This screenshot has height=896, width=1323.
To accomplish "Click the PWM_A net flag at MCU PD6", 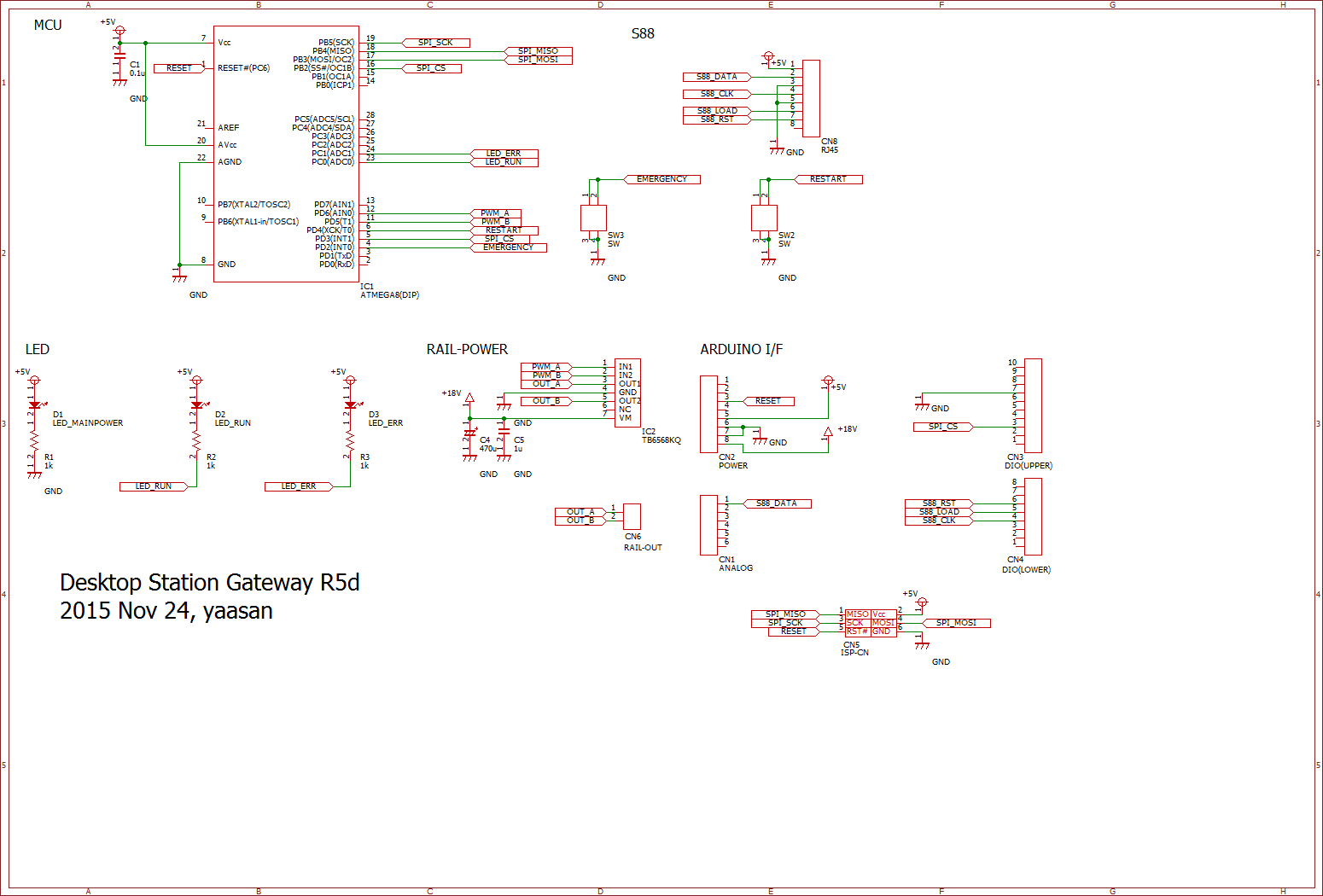I will 495,213.
